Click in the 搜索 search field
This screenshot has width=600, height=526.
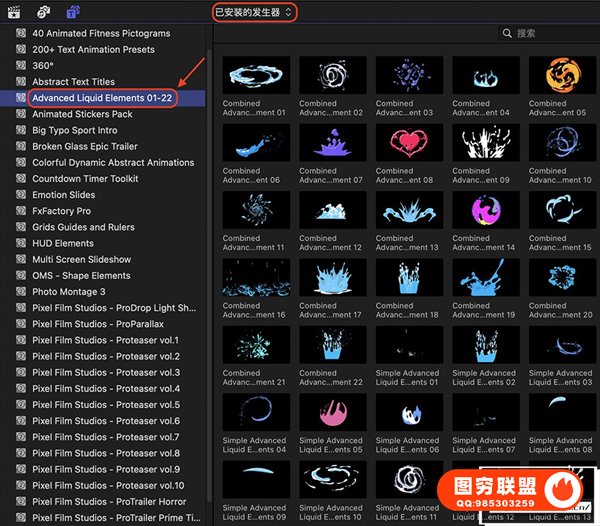coord(550,34)
